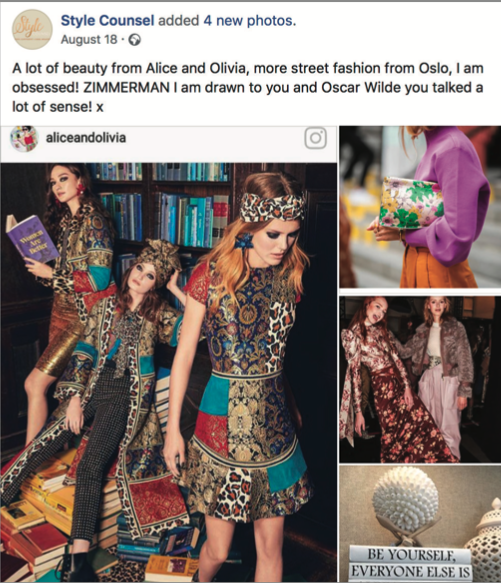Click the 'Women Are Better' purple book
Viewport: 501px width, 583px height.
[32, 240]
